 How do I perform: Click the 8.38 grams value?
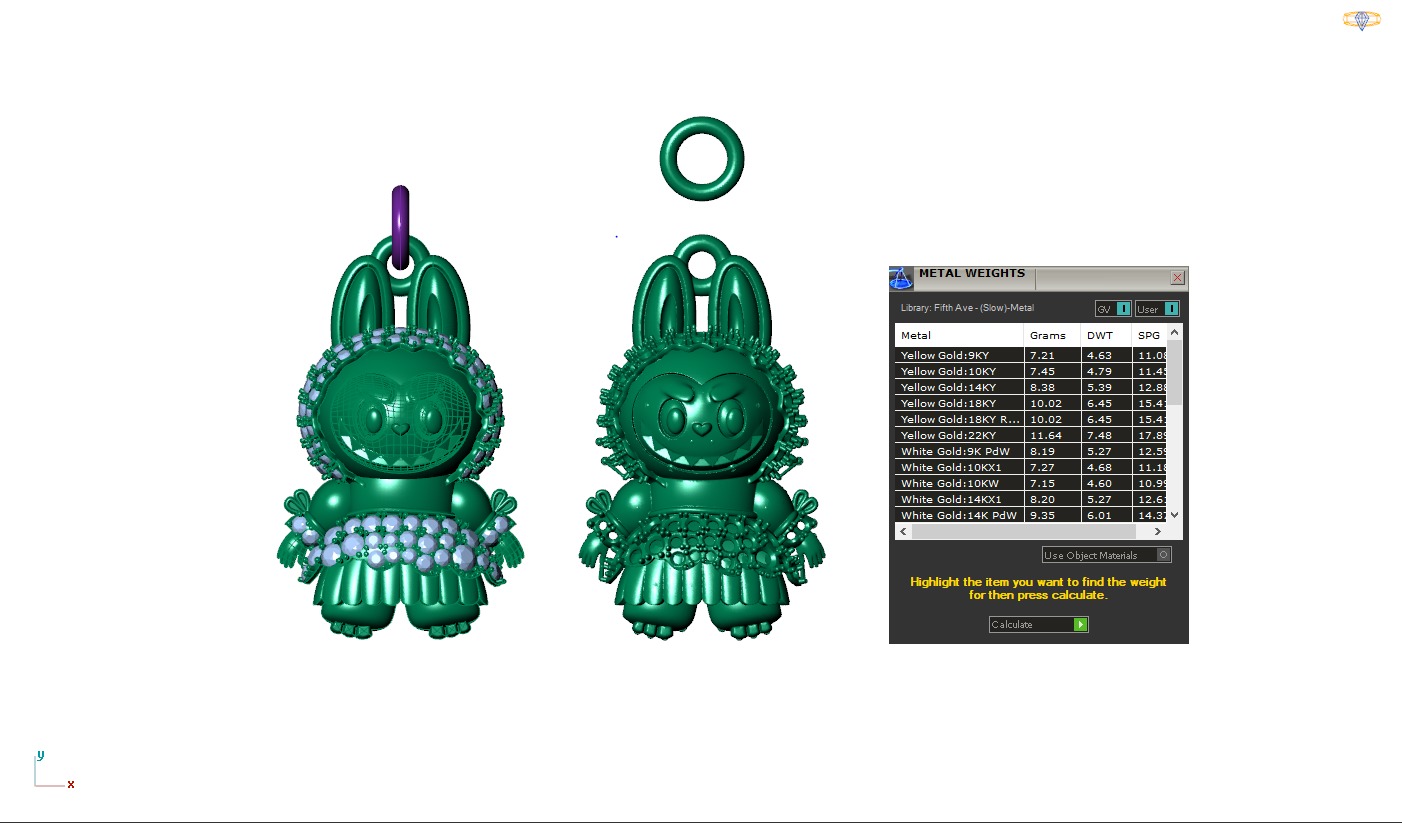1042,387
